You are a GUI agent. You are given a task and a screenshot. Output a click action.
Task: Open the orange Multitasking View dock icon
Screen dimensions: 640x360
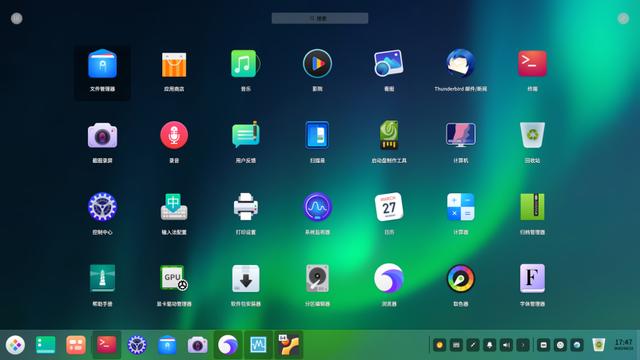pyautogui.click(x=76, y=345)
